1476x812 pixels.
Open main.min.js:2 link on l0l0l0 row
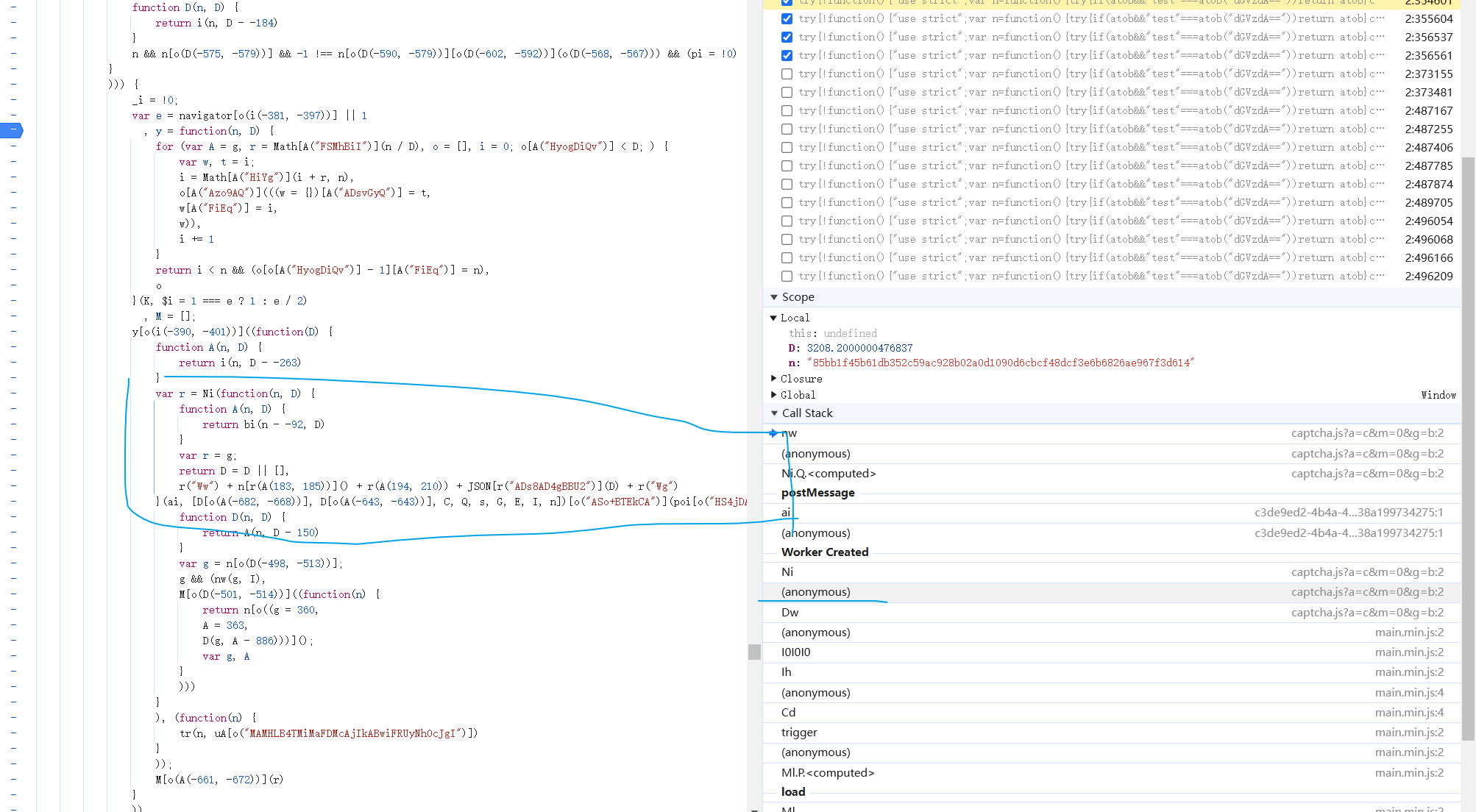click(1409, 652)
